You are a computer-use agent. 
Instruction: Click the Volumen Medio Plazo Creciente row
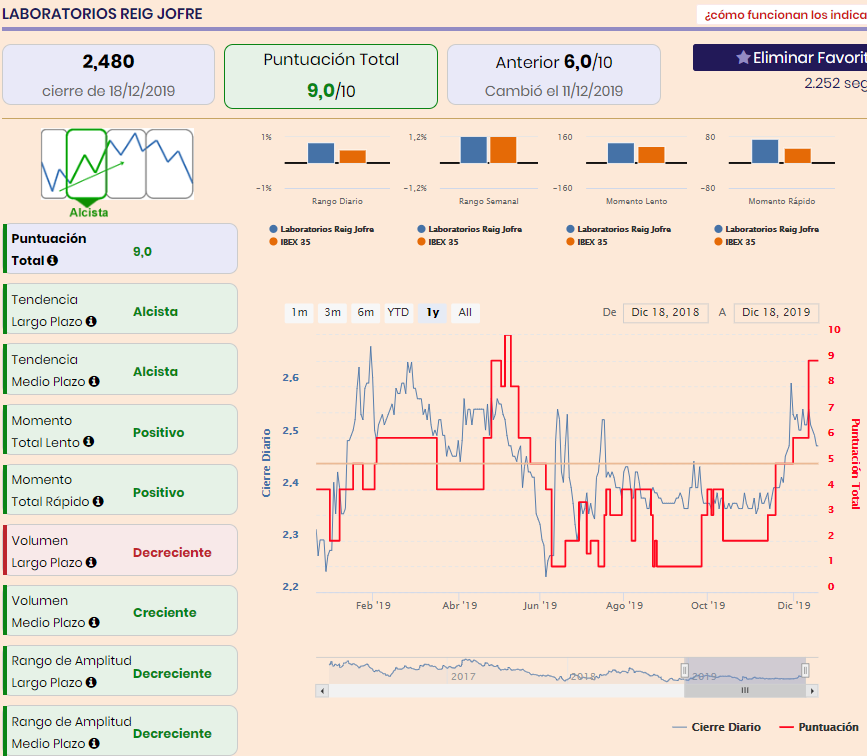[121, 611]
